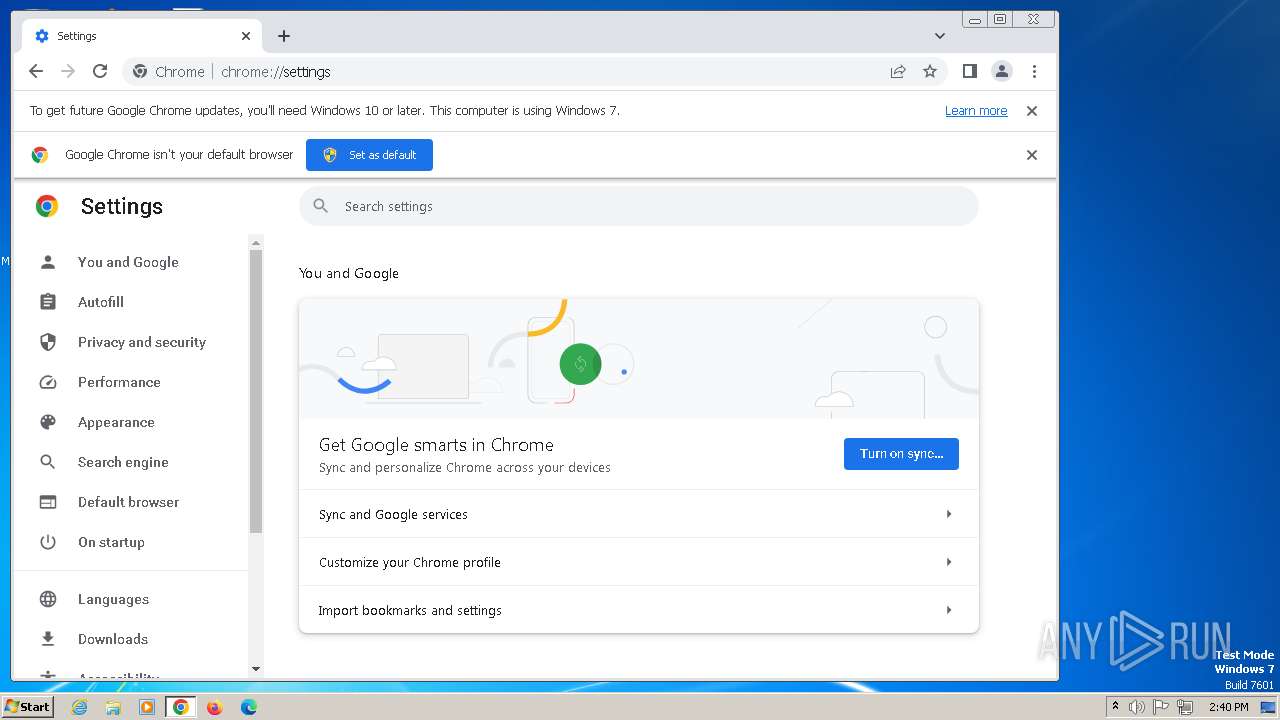1280x720 pixels.
Task: Open the Windows Start menu
Action: (x=28, y=707)
